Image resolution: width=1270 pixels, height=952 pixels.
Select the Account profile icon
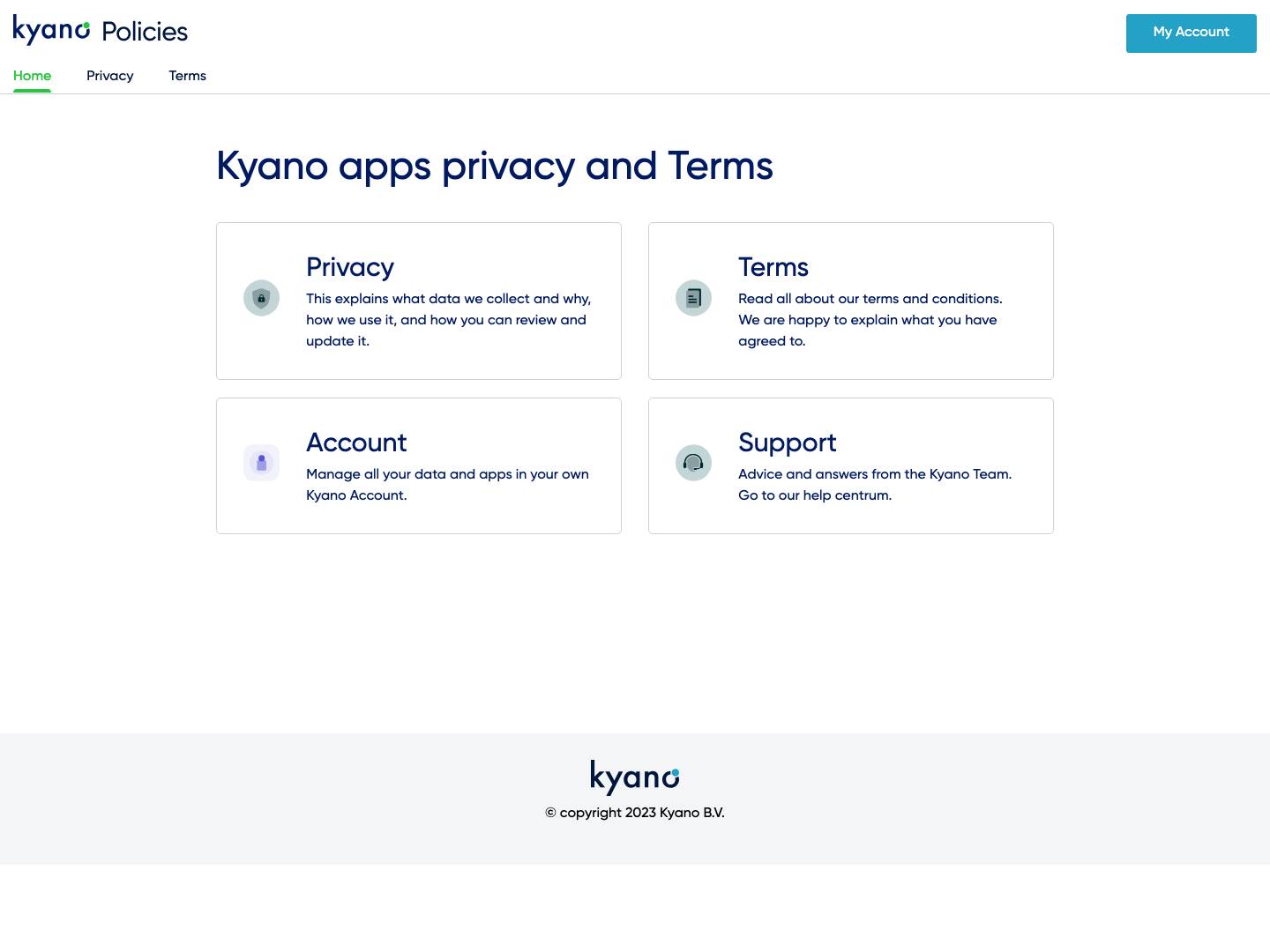click(261, 463)
